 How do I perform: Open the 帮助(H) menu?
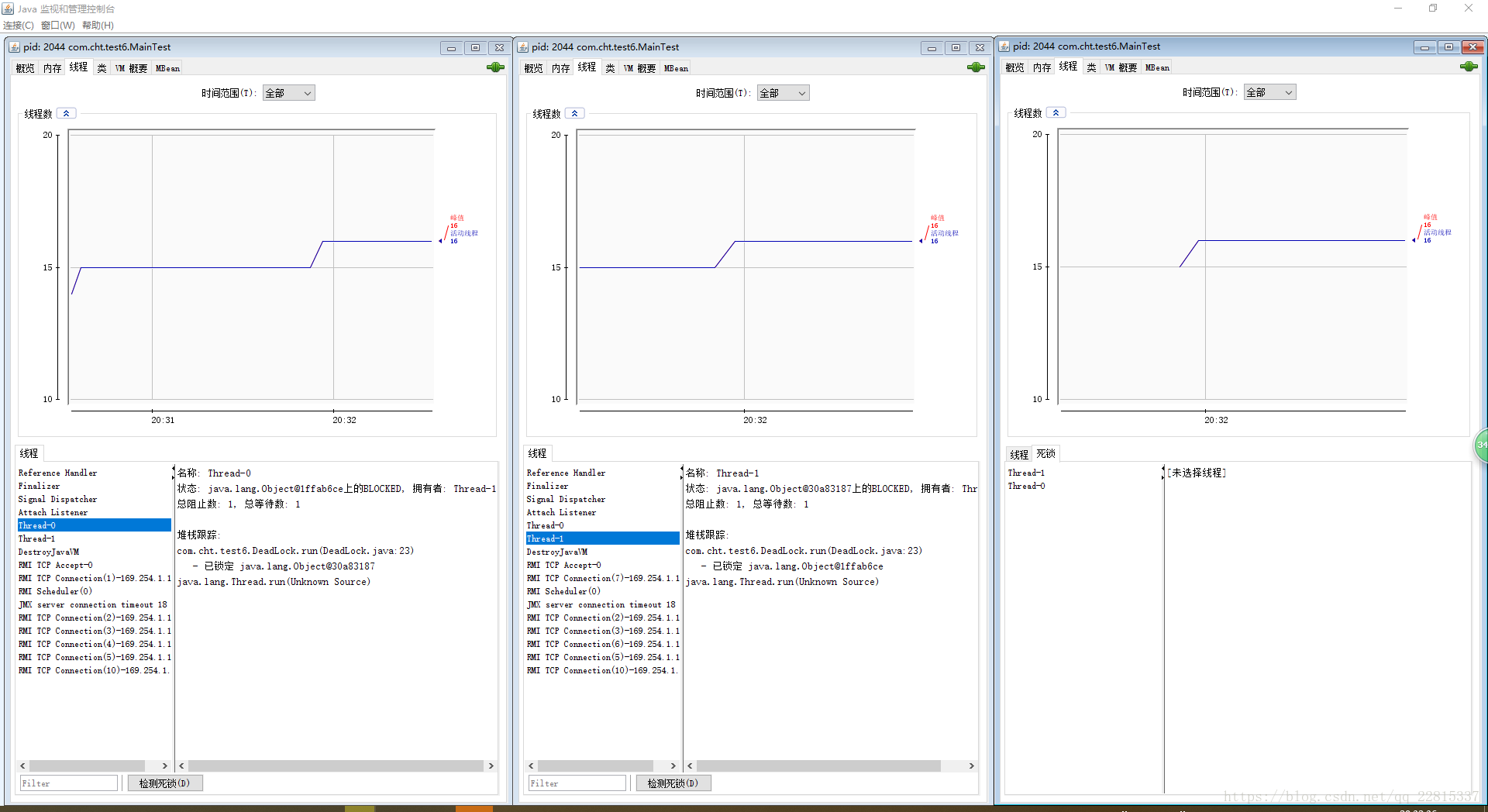(98, 26)
